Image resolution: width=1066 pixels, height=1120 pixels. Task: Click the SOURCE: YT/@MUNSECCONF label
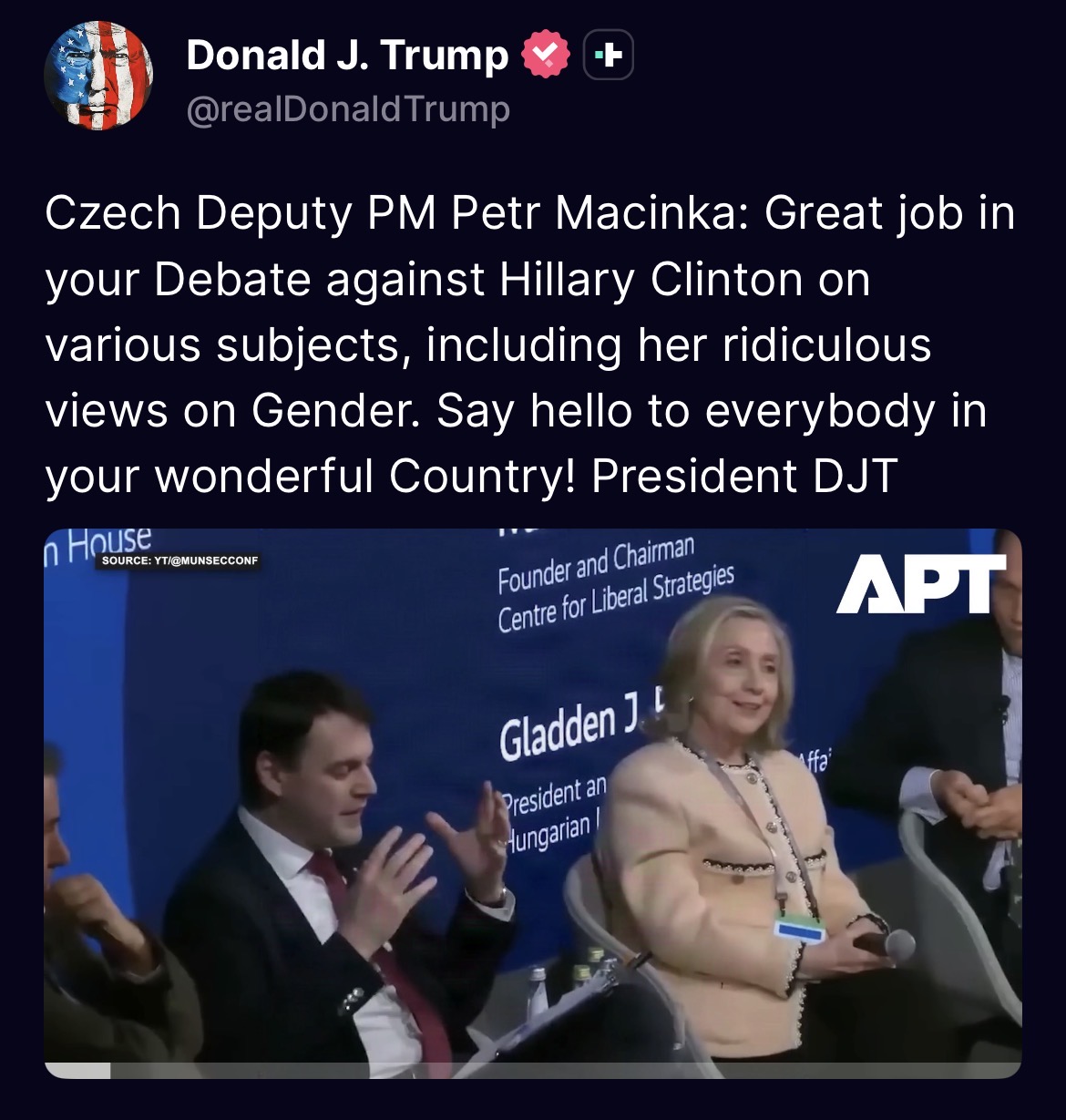(179, 560)
